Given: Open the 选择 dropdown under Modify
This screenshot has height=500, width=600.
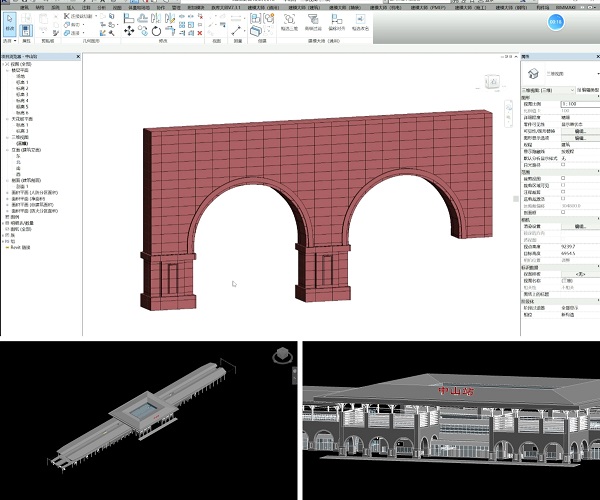Looking at the screenshot, I should pos(10,41).
